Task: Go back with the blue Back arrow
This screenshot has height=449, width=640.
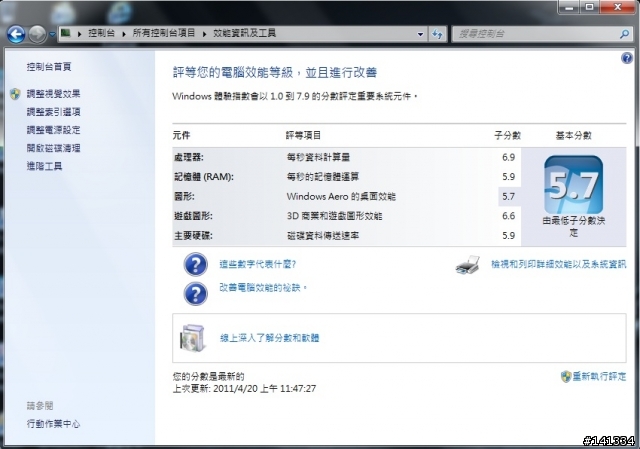Action: click(x=16, y=34)
